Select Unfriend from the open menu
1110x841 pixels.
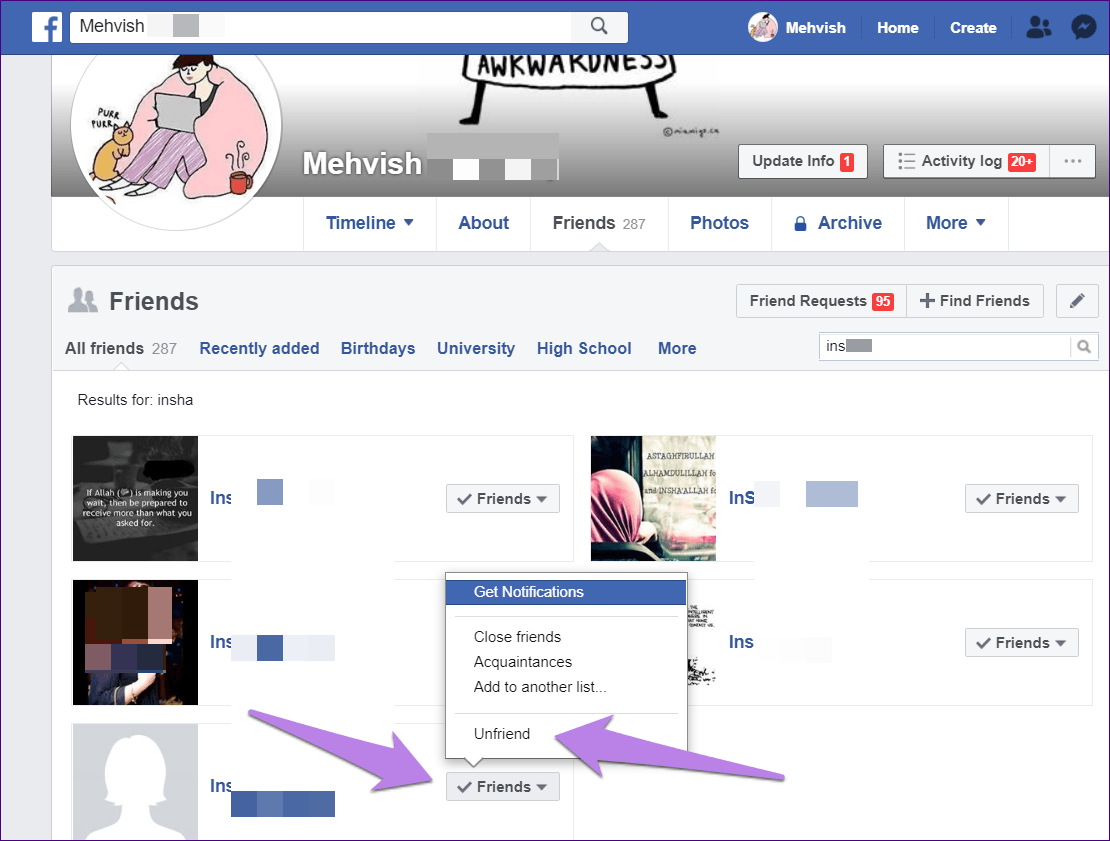(x=502, y=733)
